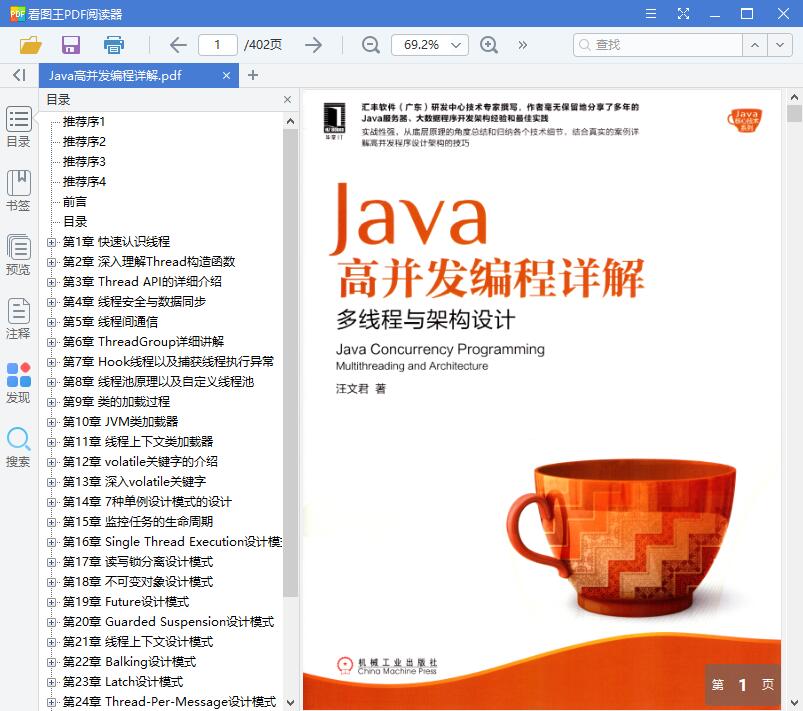This screenshot has height=711, width=803.
Task: Jump to 目录 entry in outline tree
Action: click(75, 221)
